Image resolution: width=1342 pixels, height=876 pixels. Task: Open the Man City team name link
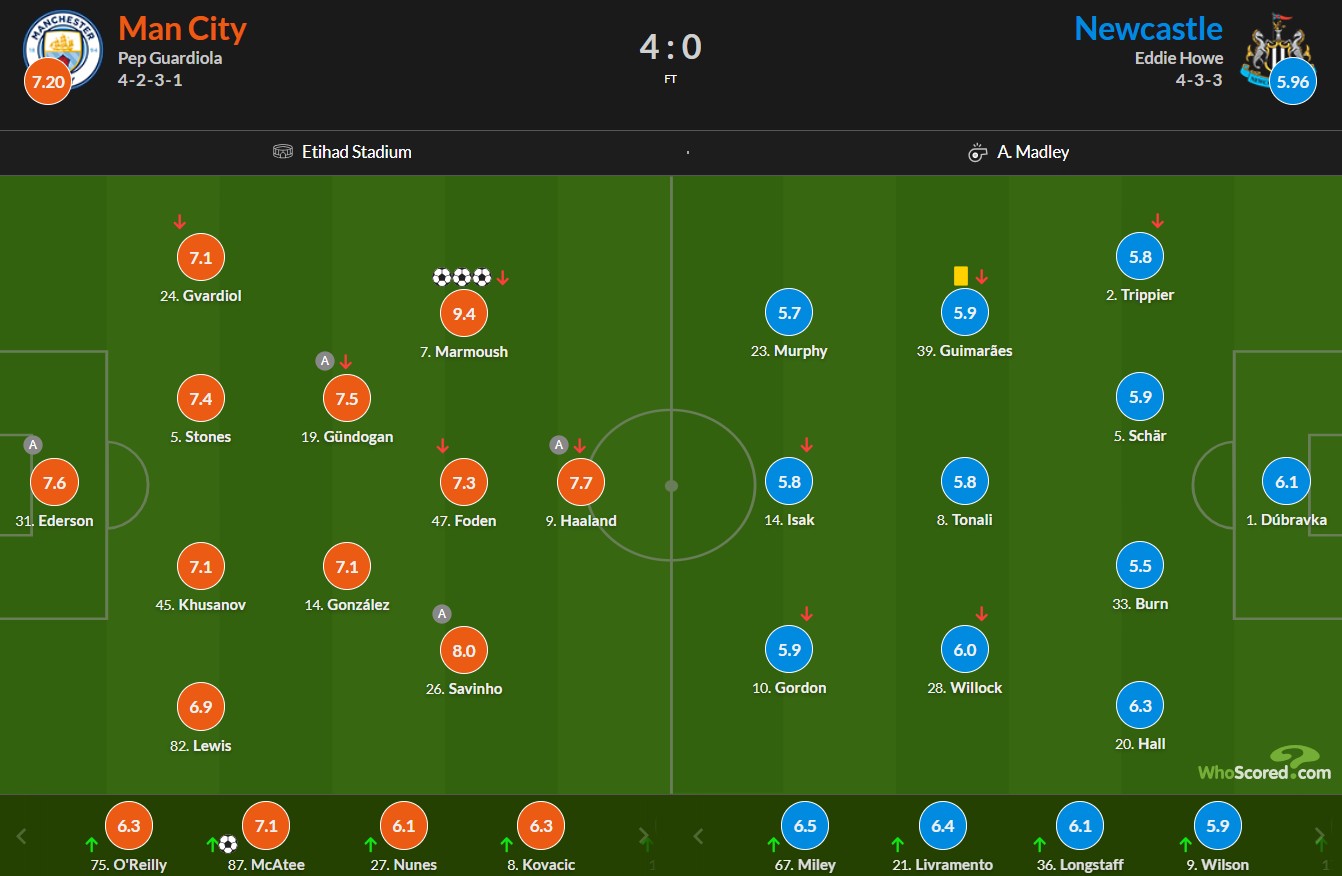point(182,28)
